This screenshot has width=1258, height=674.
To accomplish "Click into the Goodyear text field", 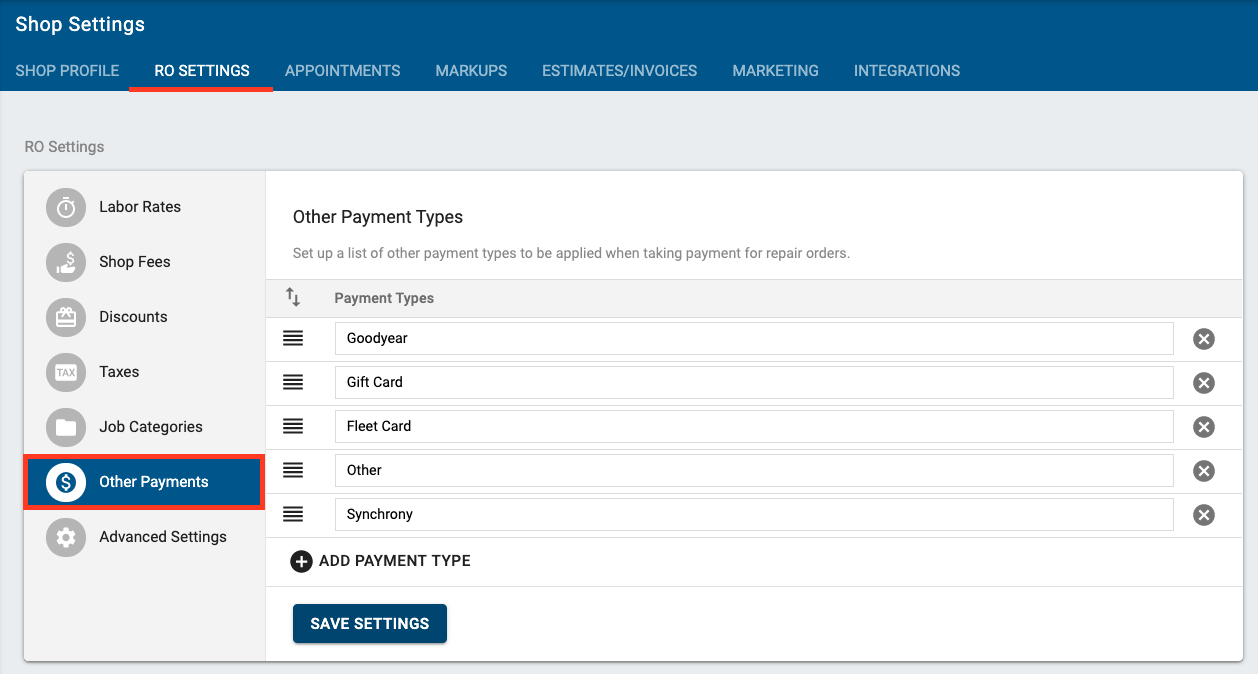I will (x=754, y=338).
